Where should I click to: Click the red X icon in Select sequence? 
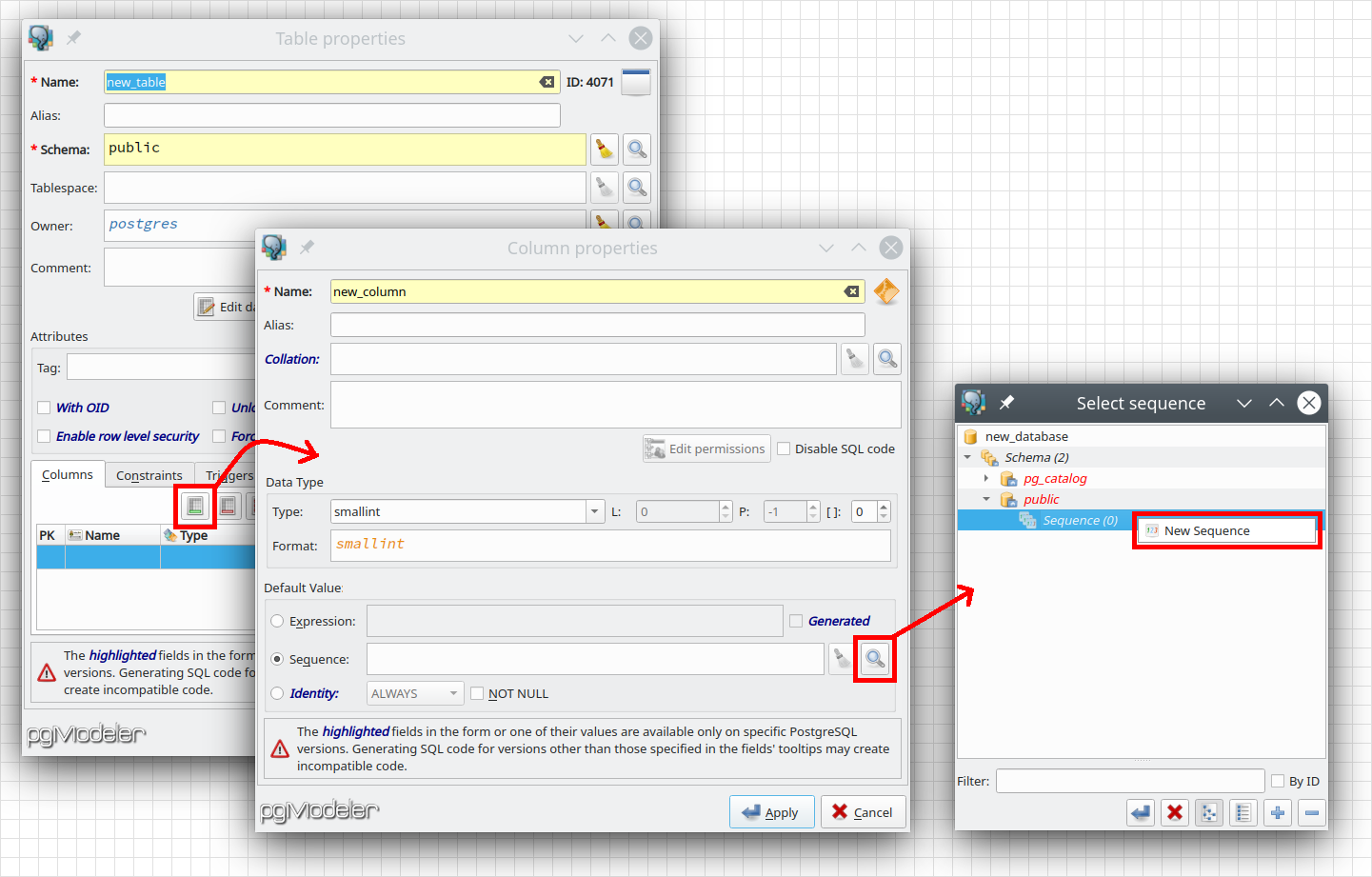[1175, 812]
